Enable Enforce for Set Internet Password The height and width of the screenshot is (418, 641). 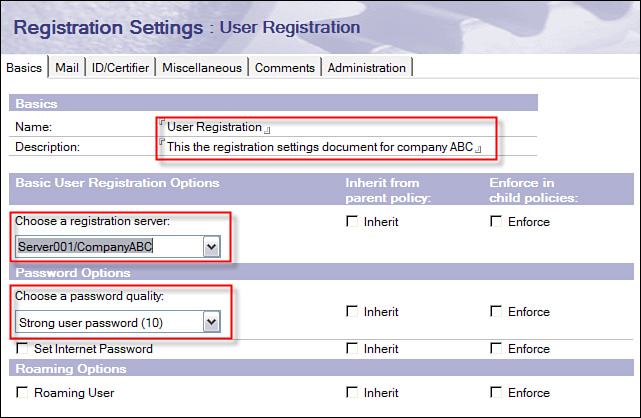tap(496, 349)
